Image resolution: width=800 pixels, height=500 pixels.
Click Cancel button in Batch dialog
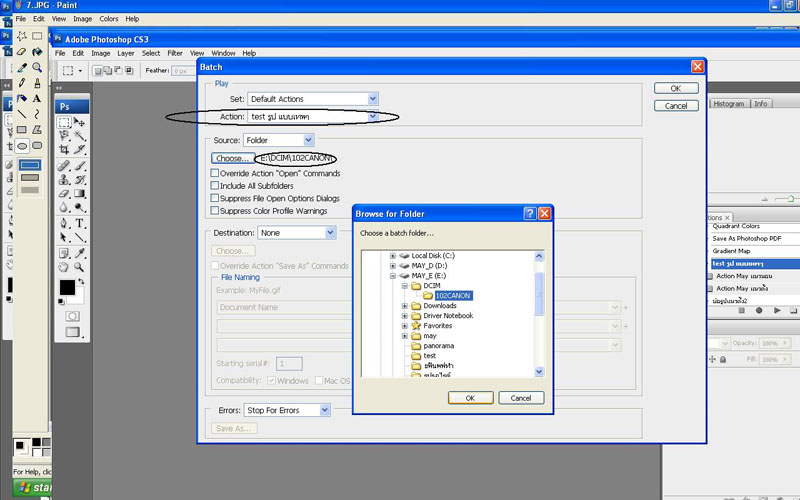(x=676, y=106)
